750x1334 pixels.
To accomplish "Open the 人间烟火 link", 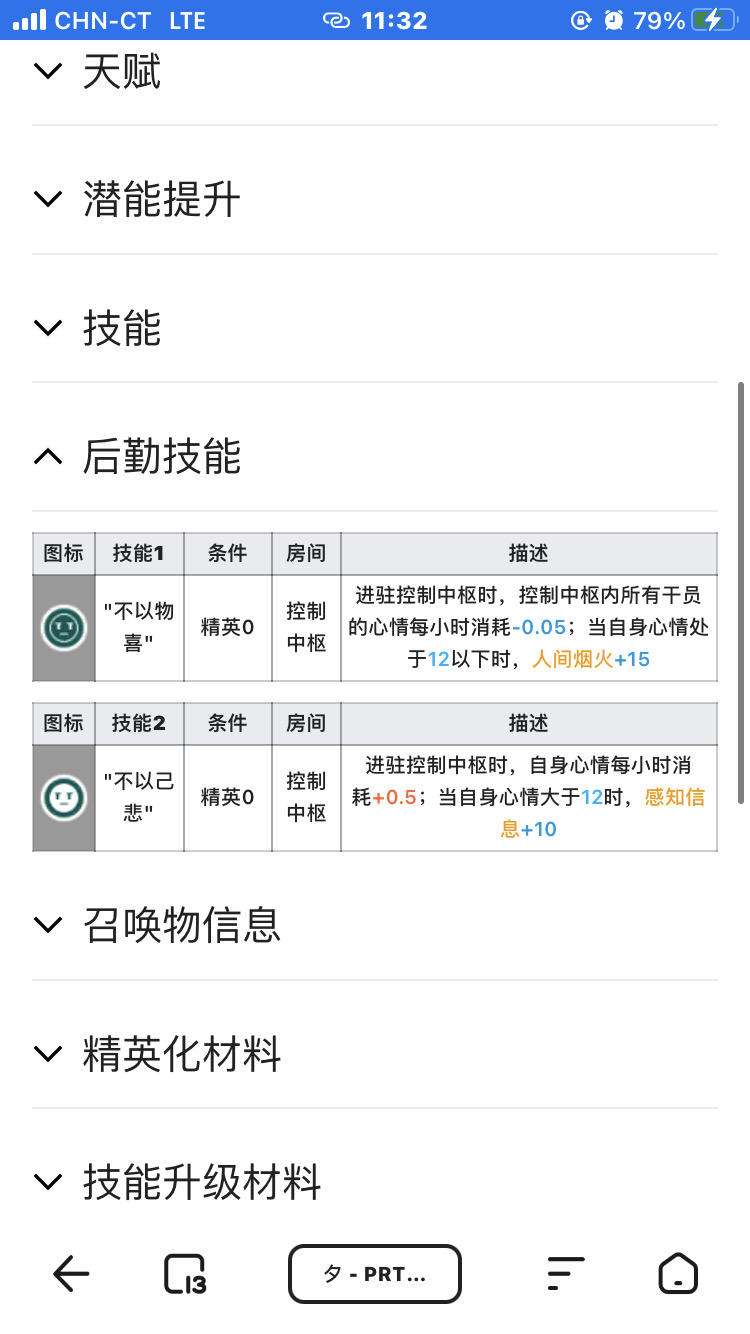I will pos(572,659).
